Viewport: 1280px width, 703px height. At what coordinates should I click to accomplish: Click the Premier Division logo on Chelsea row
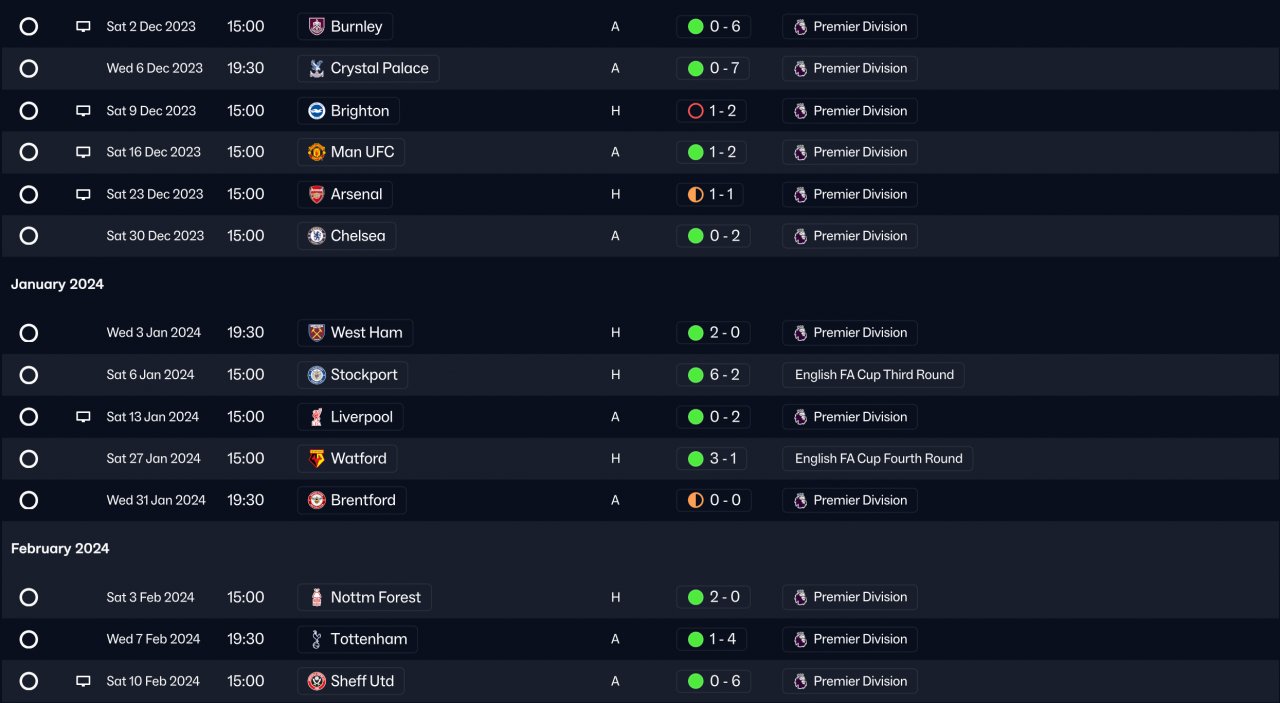pos(800,236)
